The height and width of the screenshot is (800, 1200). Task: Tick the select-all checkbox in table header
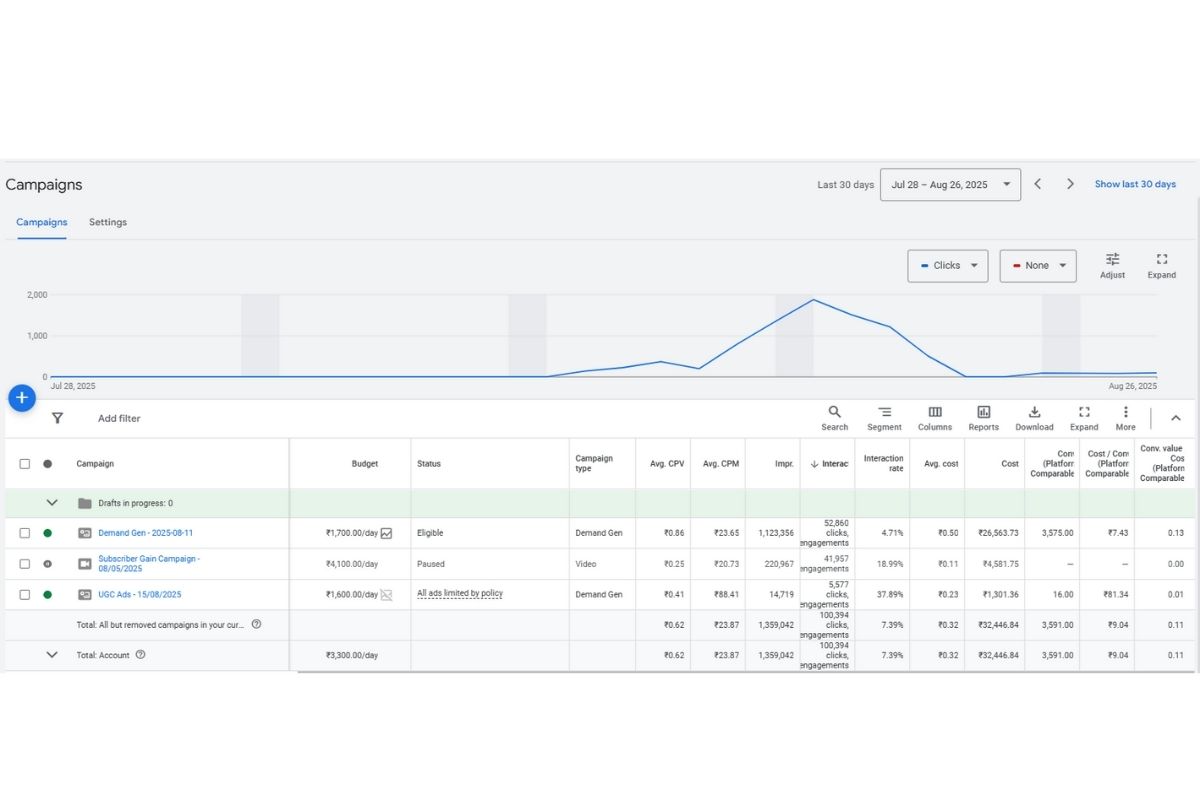pos(25,464)
